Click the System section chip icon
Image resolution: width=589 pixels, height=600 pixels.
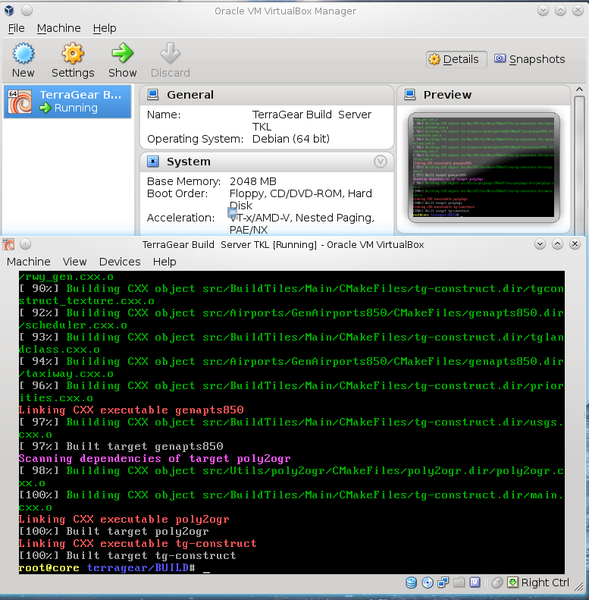[153, 161]
